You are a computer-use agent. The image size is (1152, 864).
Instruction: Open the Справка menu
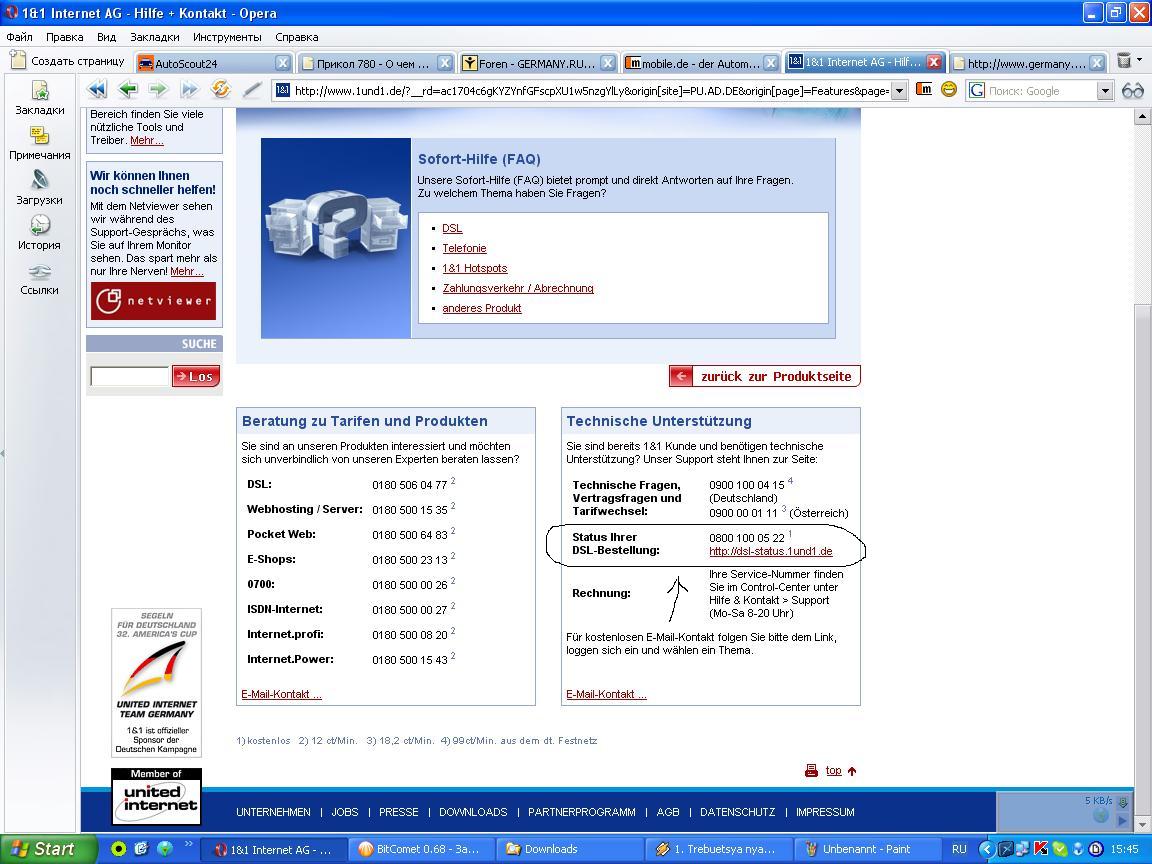(x=297, y=37)
